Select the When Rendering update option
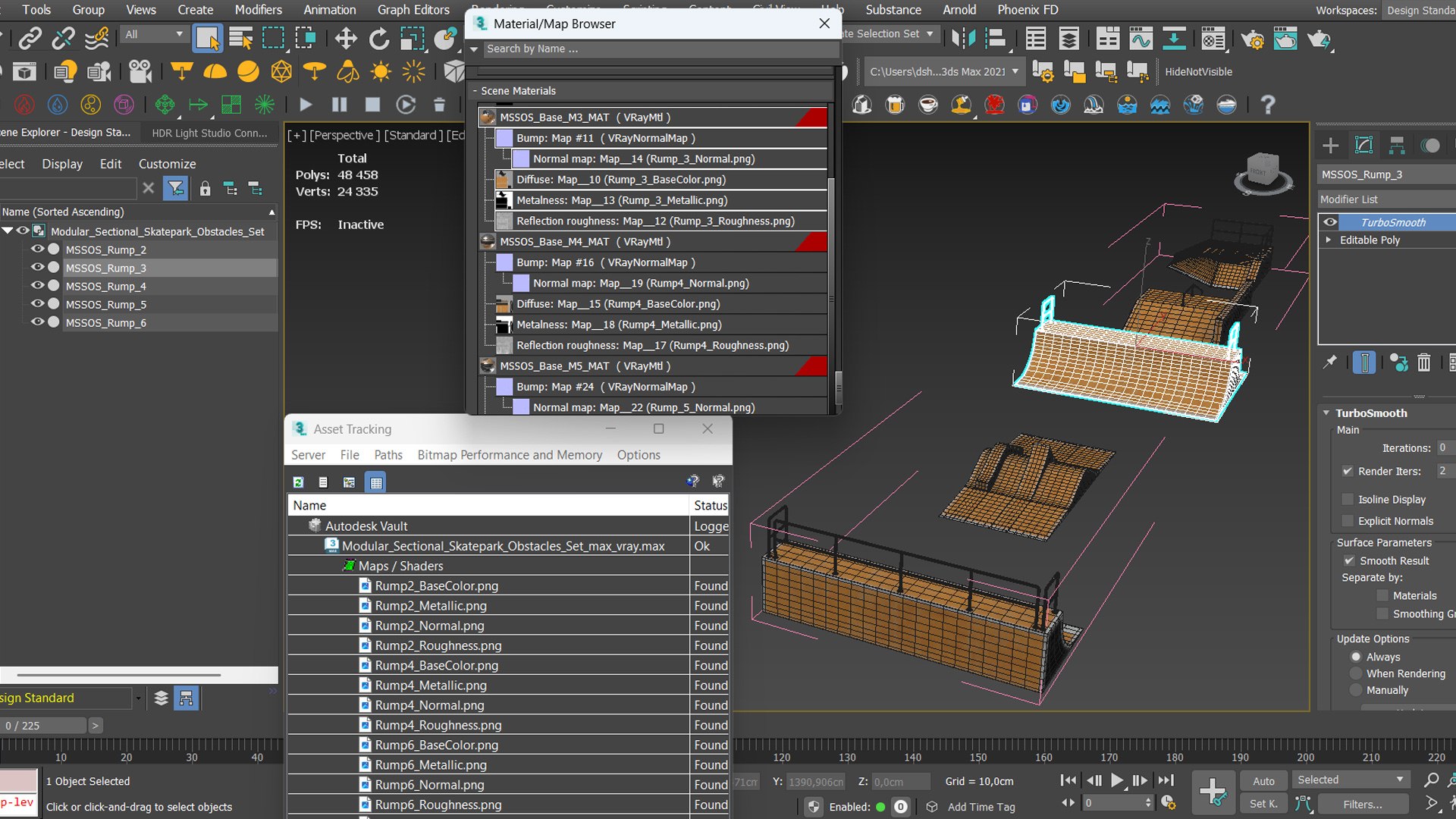The height and width of the screenshot is (819, 1456). click(1356, 674)
